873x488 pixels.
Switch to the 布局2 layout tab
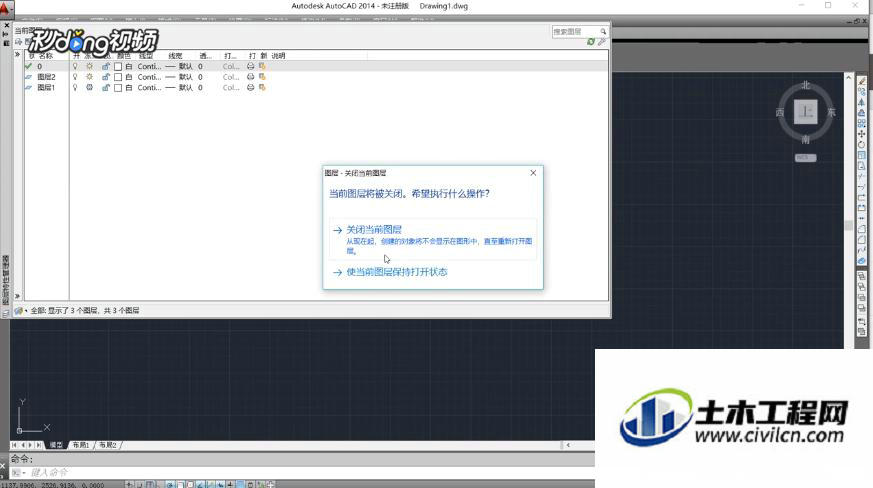click(108, 445)
